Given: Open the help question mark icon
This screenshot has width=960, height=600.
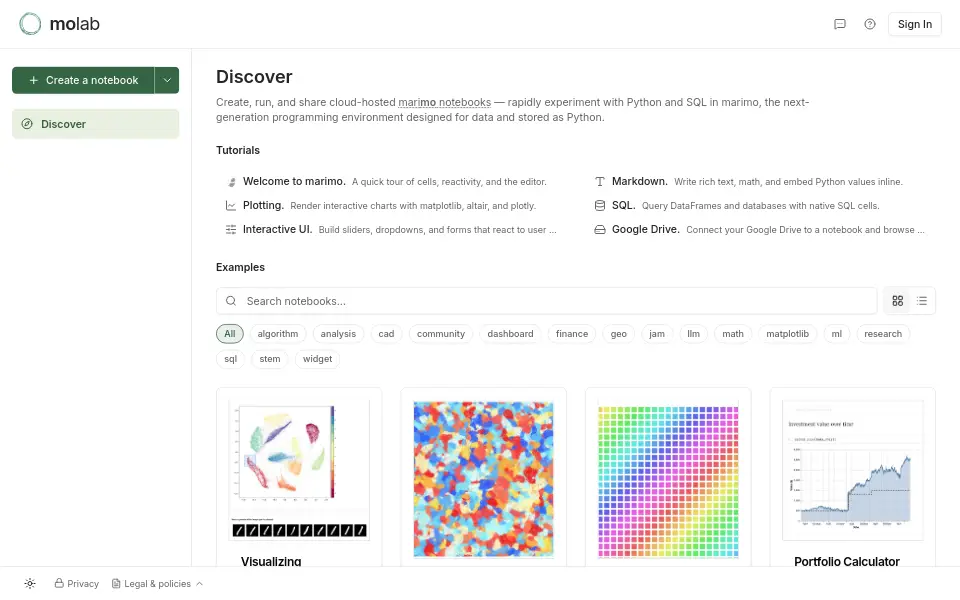Looking at the screenshot, I should tap(870, 24).
